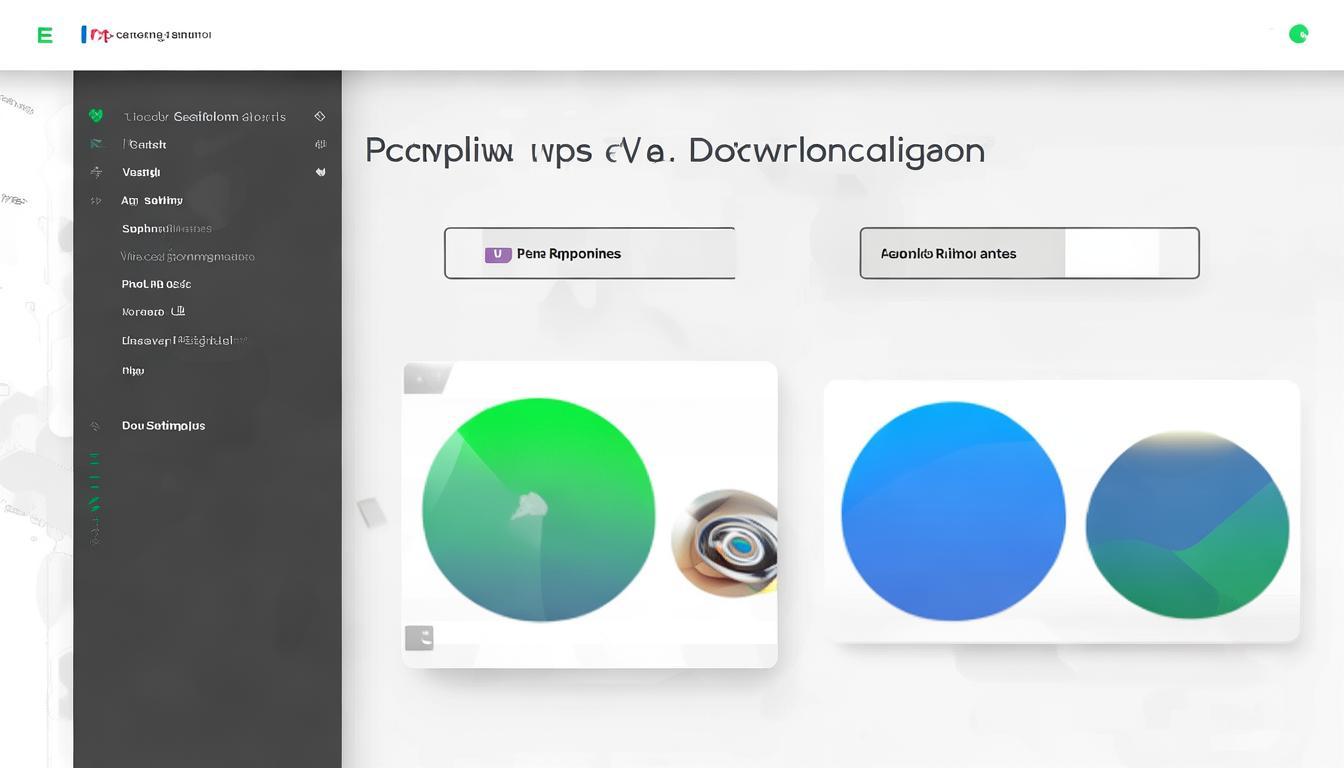Click the gray tag at green card's top-left
Image resolution: width=1344 pixels, height=768 pixels.
426,378
